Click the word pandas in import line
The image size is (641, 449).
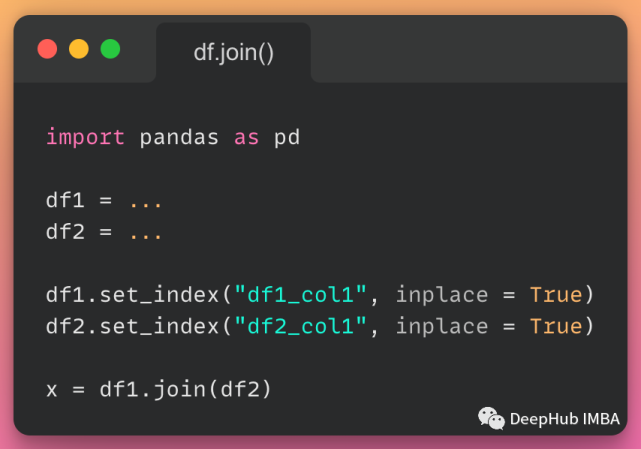[179, 138]
